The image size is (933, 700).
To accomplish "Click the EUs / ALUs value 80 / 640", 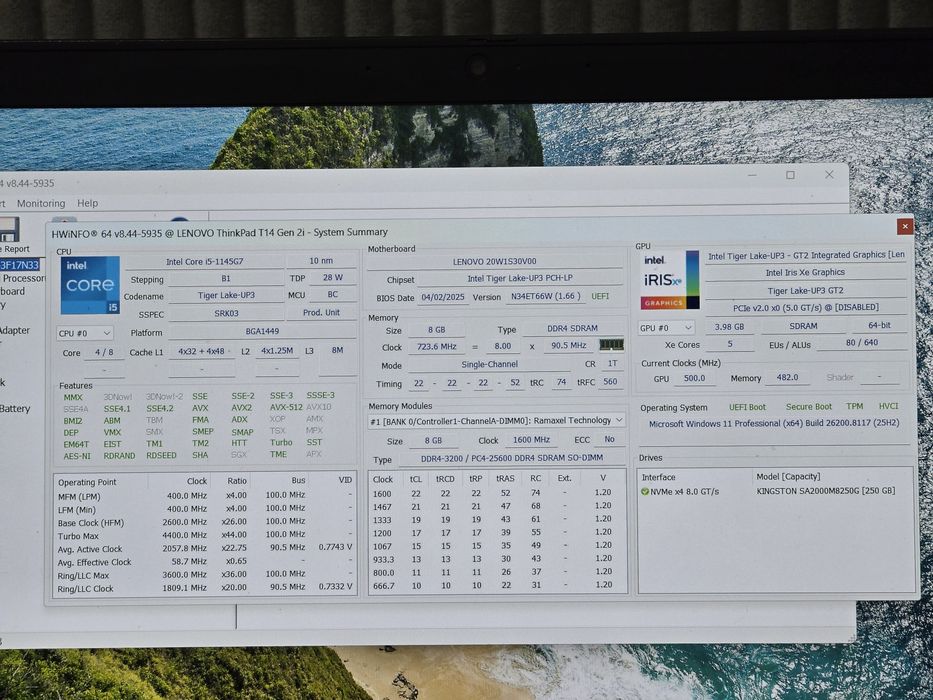I will tap(862, 343).
